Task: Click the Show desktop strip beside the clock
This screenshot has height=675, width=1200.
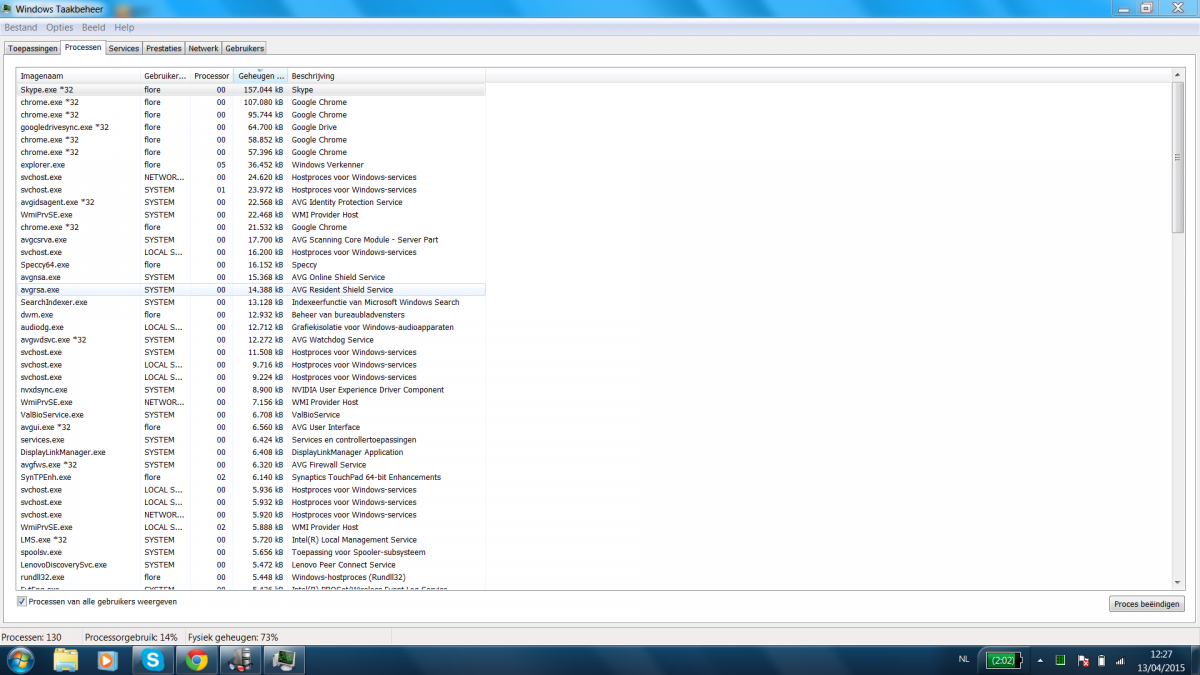Action: coord(1194,660)
